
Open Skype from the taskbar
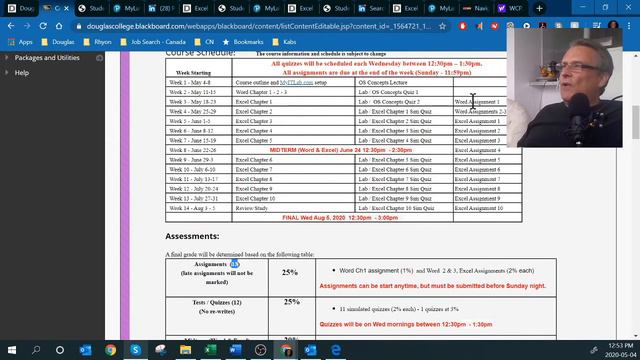(x=136, y=350)
